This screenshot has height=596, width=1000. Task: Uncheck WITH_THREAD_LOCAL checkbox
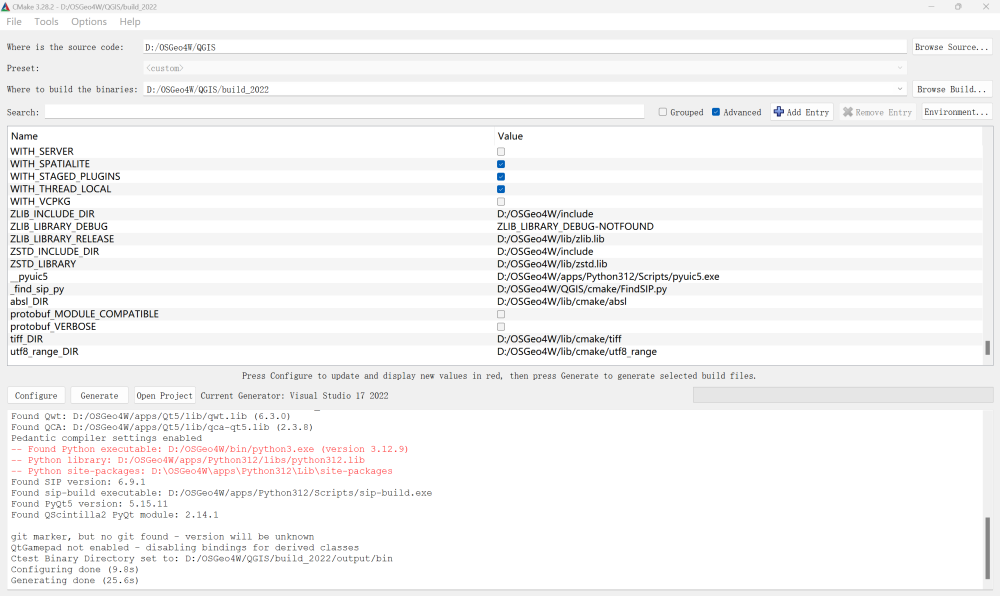pyautogui.click(x=501, y=189)
